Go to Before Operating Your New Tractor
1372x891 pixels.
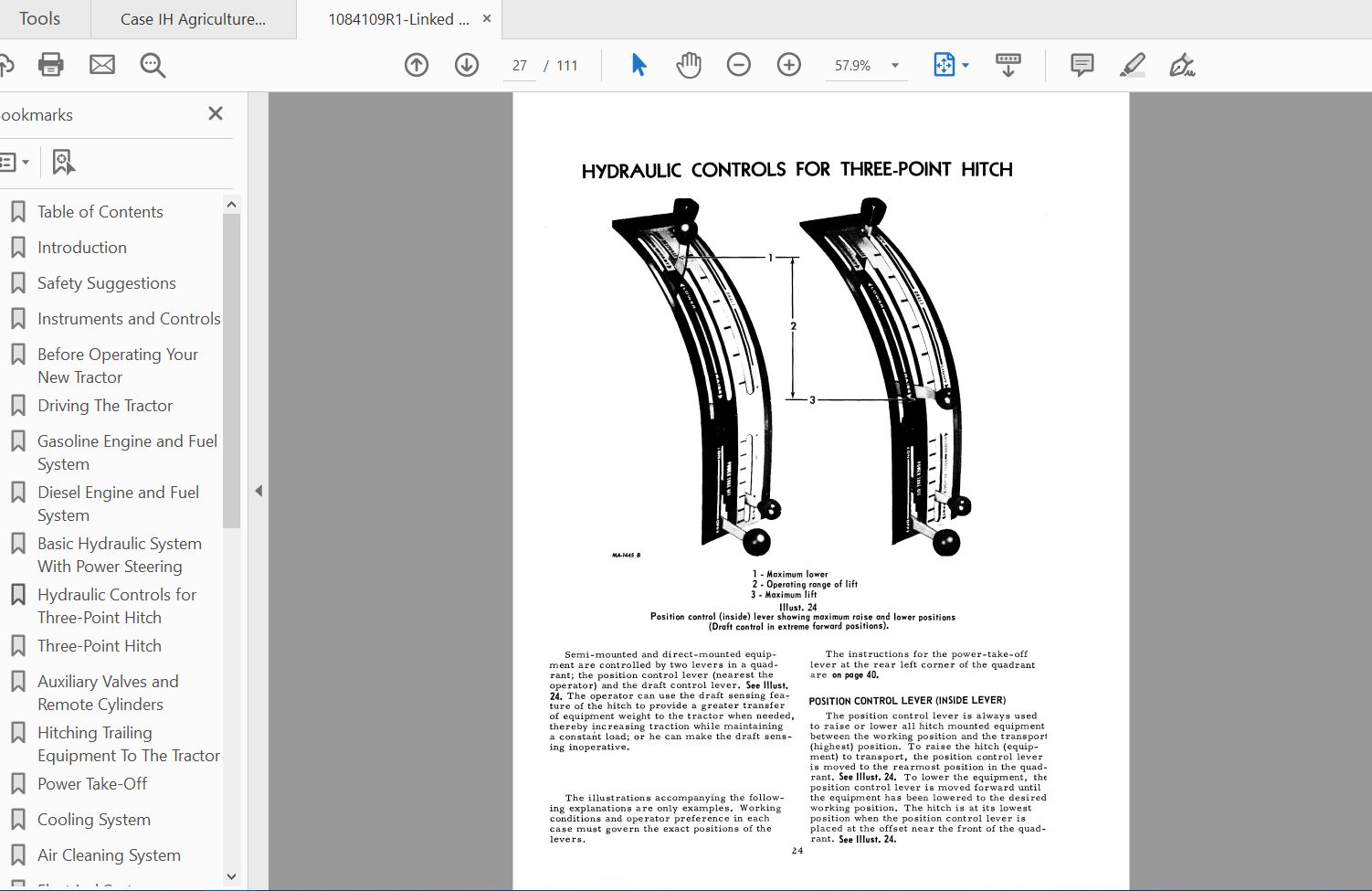pos(118,366)
